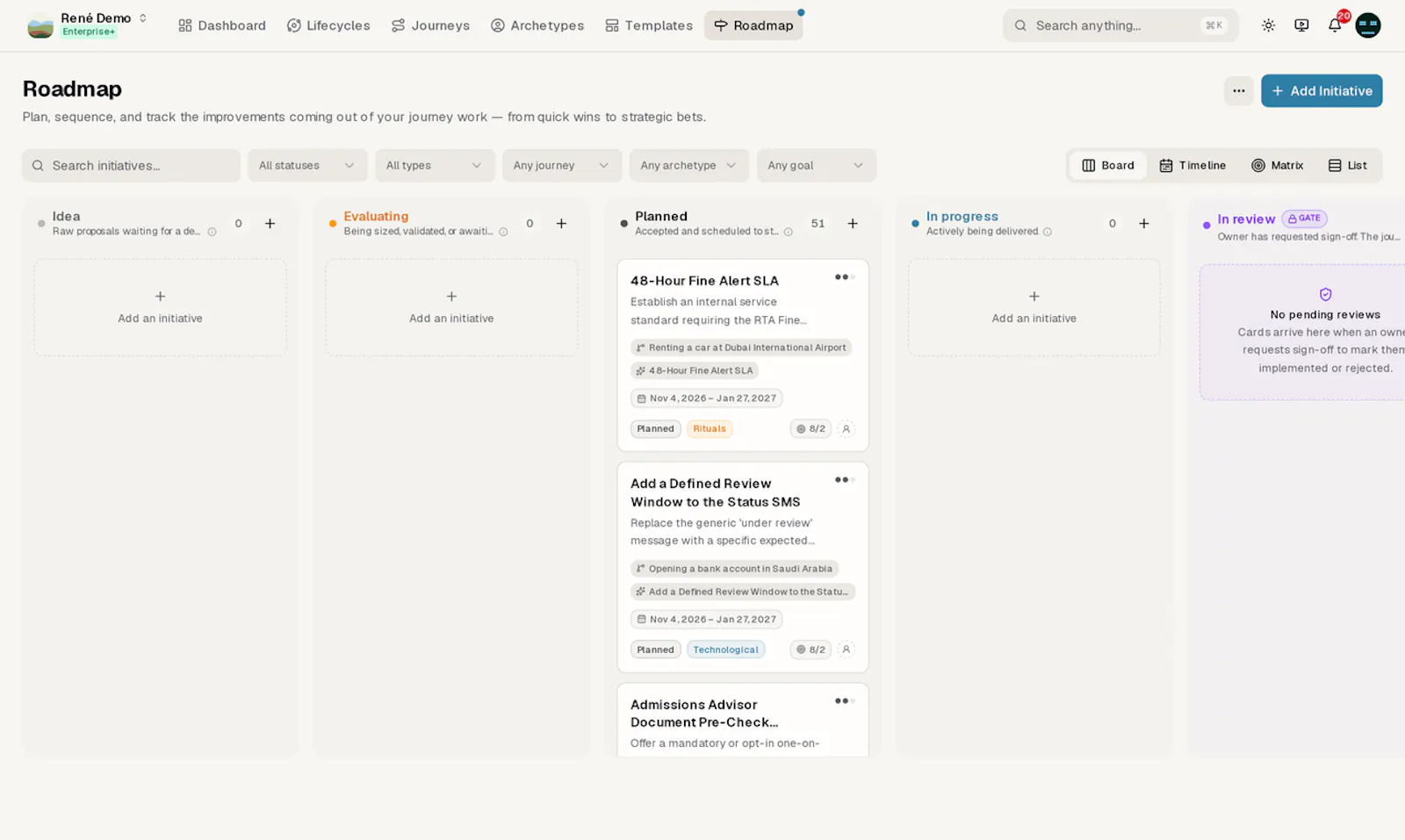Screen dimensions: 1405x840
Task: Navigate to Journeys
Action: pos(430,25)
